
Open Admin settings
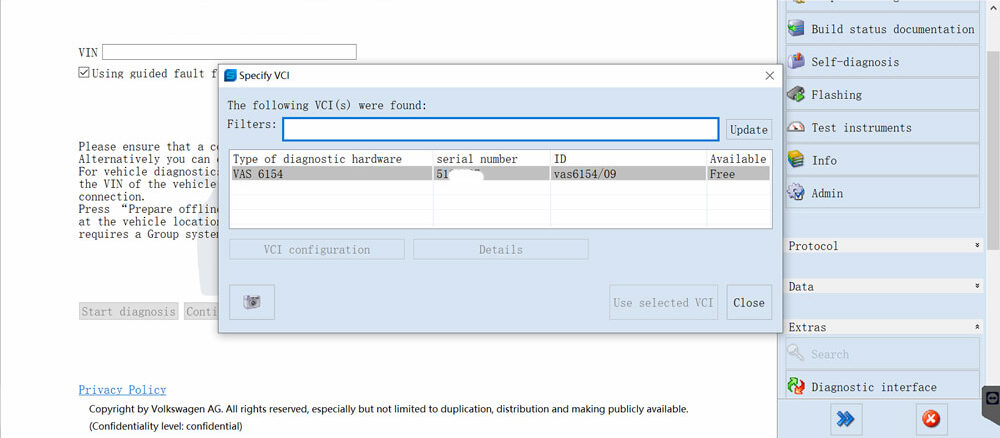(883, 193)
